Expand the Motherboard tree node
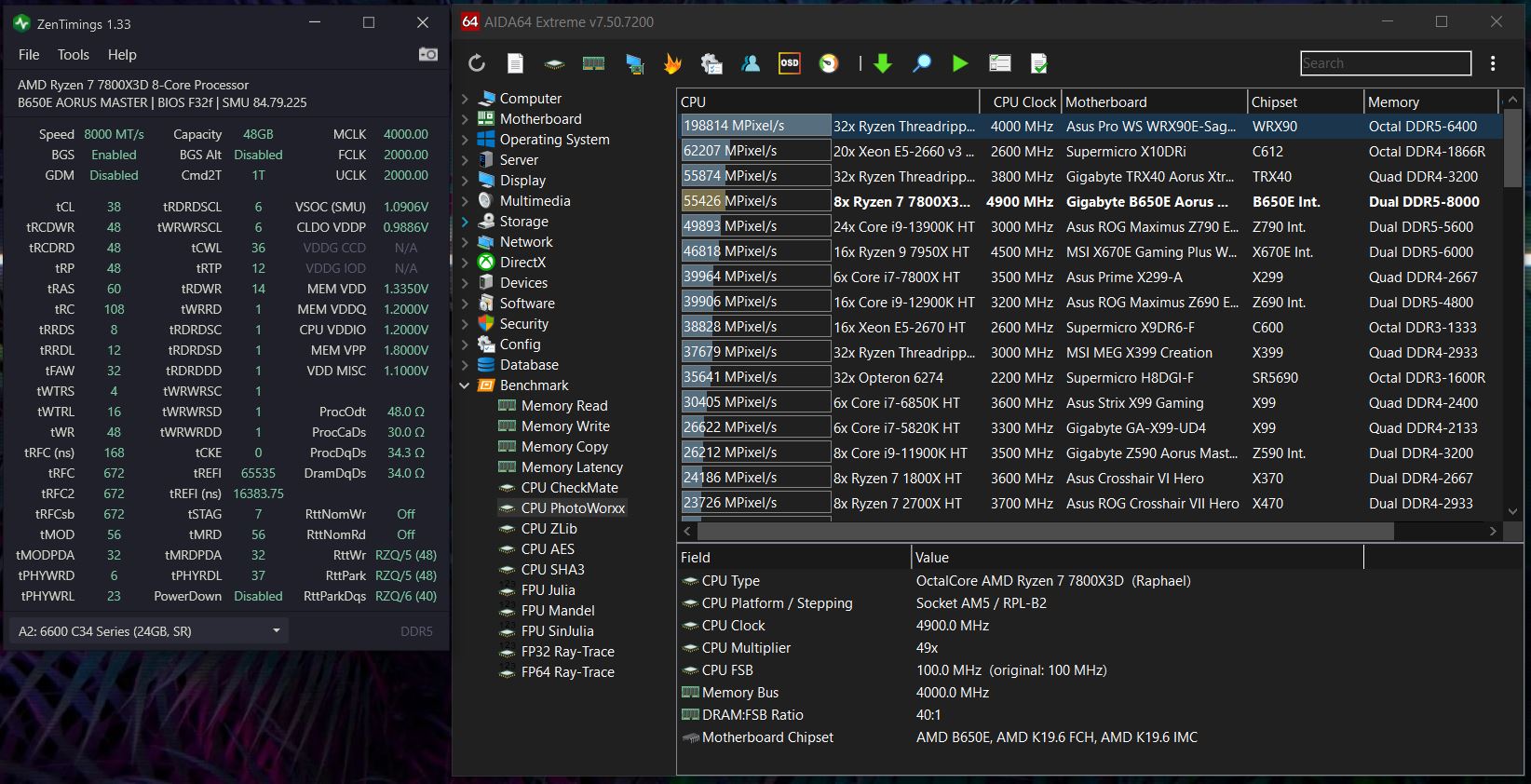Screen dimensions: 1531x784 pos(465,119)
